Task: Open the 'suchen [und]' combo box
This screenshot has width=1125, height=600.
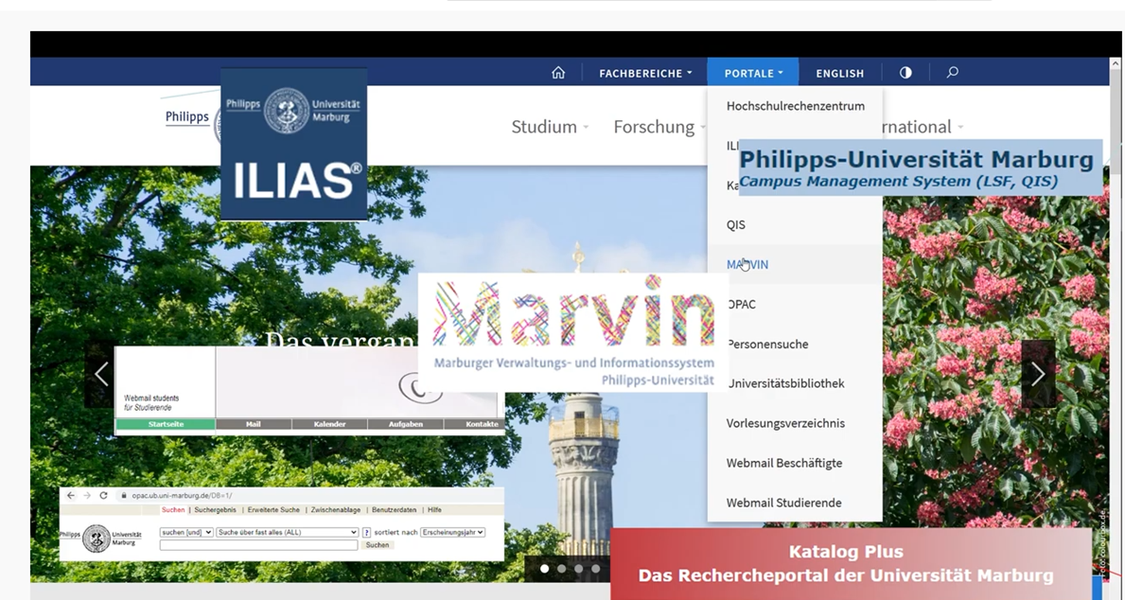Action: (187, 533)
